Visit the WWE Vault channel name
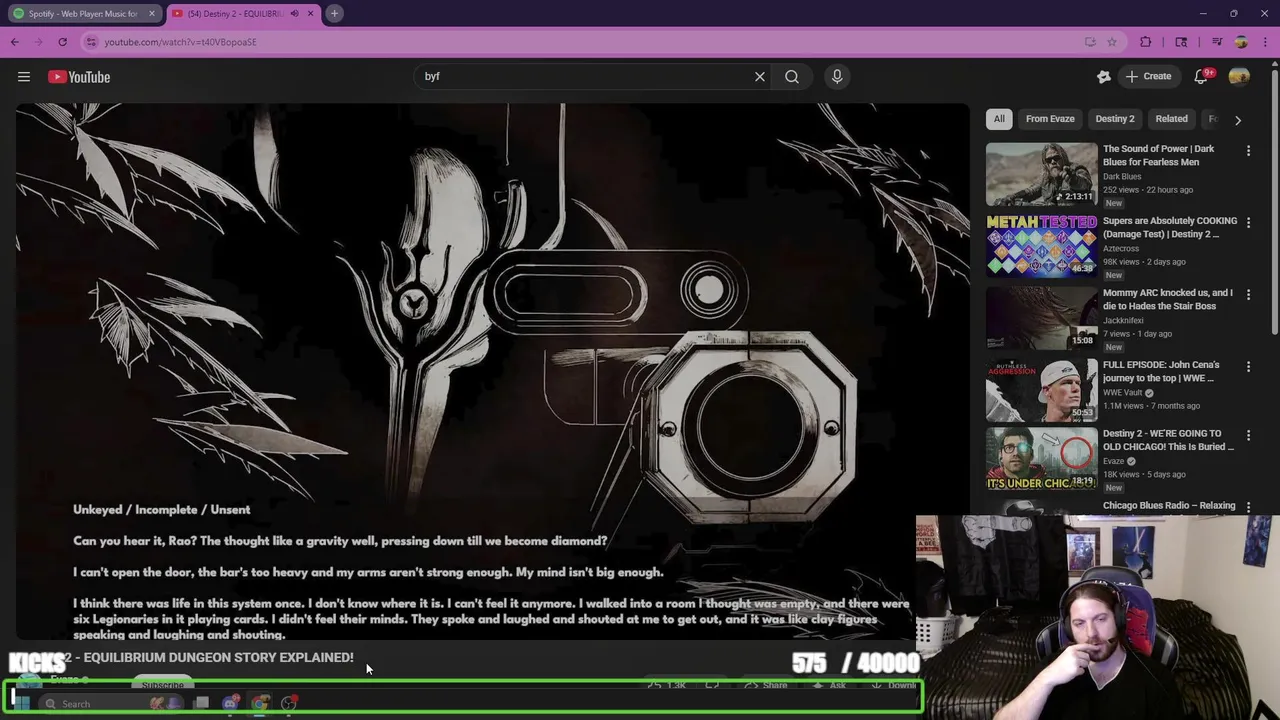 click(x=1123, y=393)
